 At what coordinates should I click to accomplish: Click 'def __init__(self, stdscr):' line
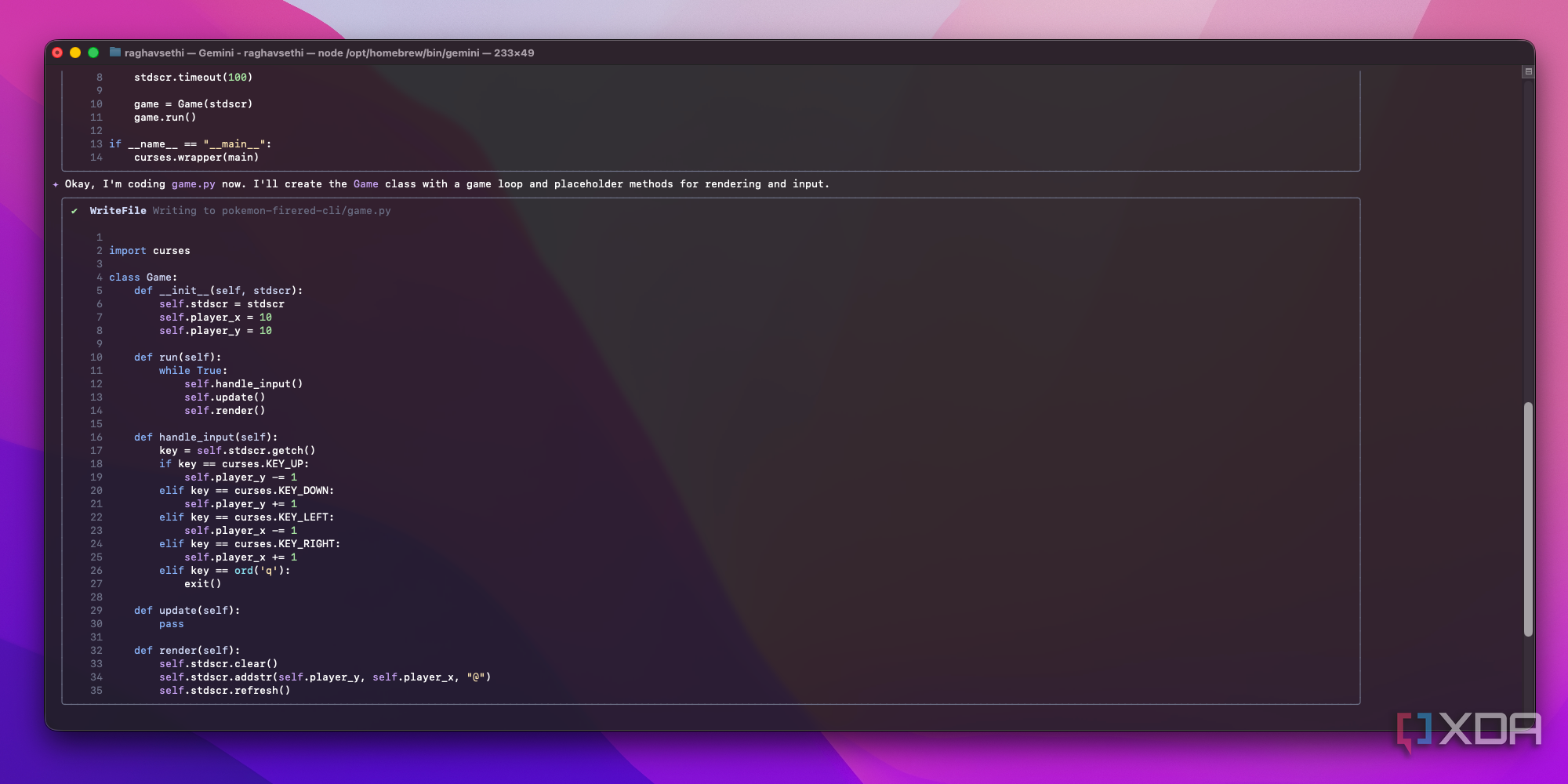219,291
